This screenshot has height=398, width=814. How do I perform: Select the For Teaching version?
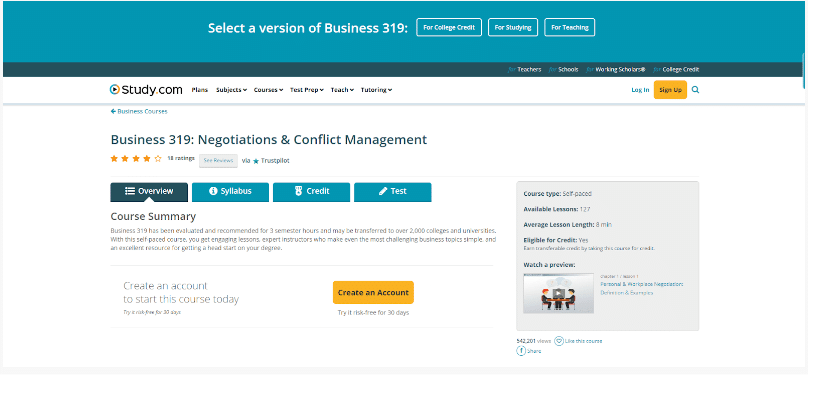point(569,28)
